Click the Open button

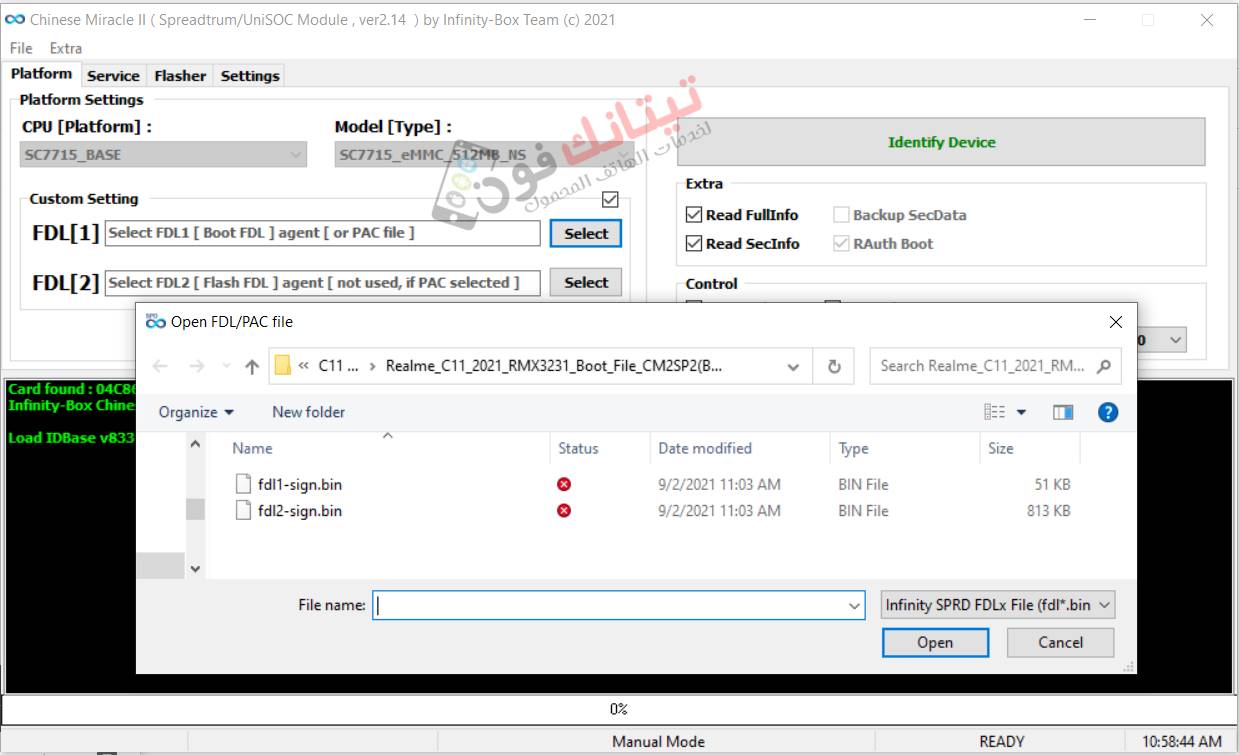tap(935, 642)
